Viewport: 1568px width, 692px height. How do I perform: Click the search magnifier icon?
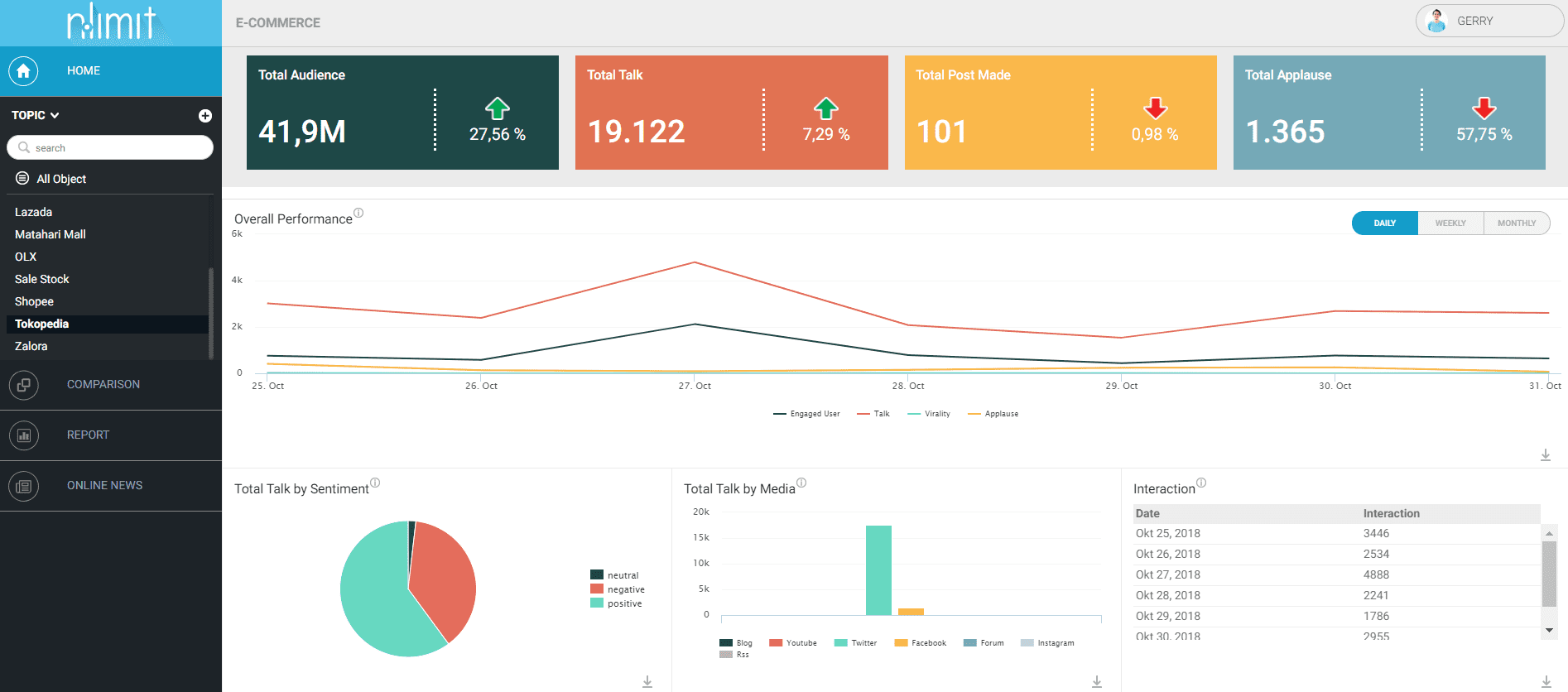tap(23, 148)
